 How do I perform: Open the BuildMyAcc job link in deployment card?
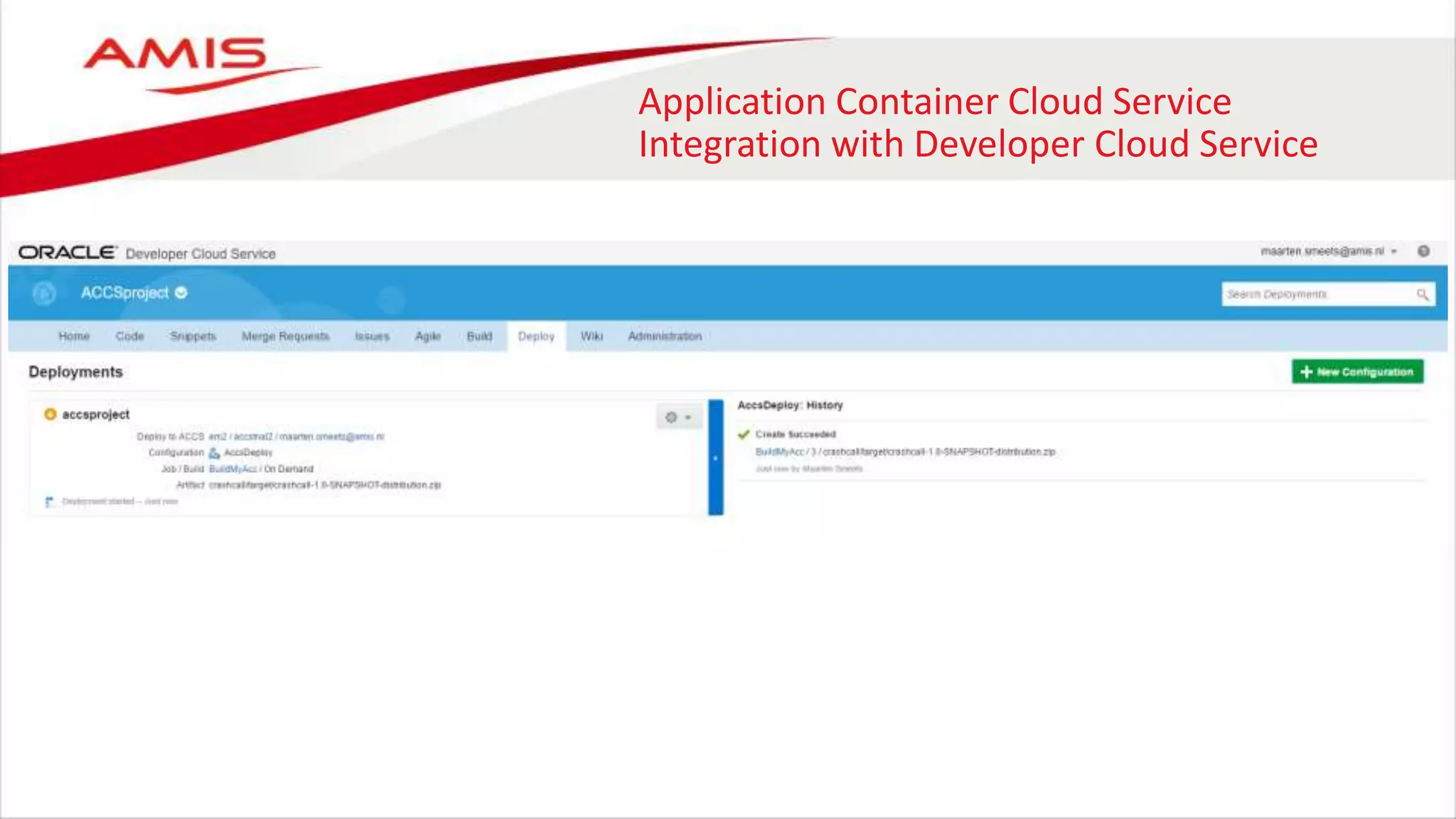232,469
